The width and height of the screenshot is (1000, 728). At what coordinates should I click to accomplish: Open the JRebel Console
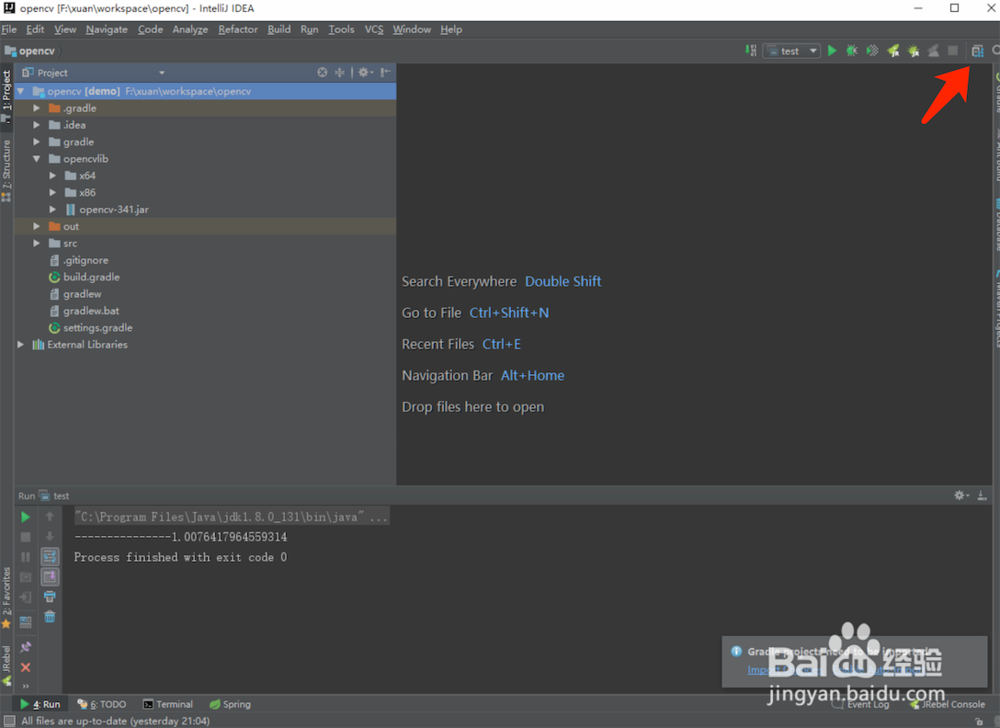click(x=947, y=704)
